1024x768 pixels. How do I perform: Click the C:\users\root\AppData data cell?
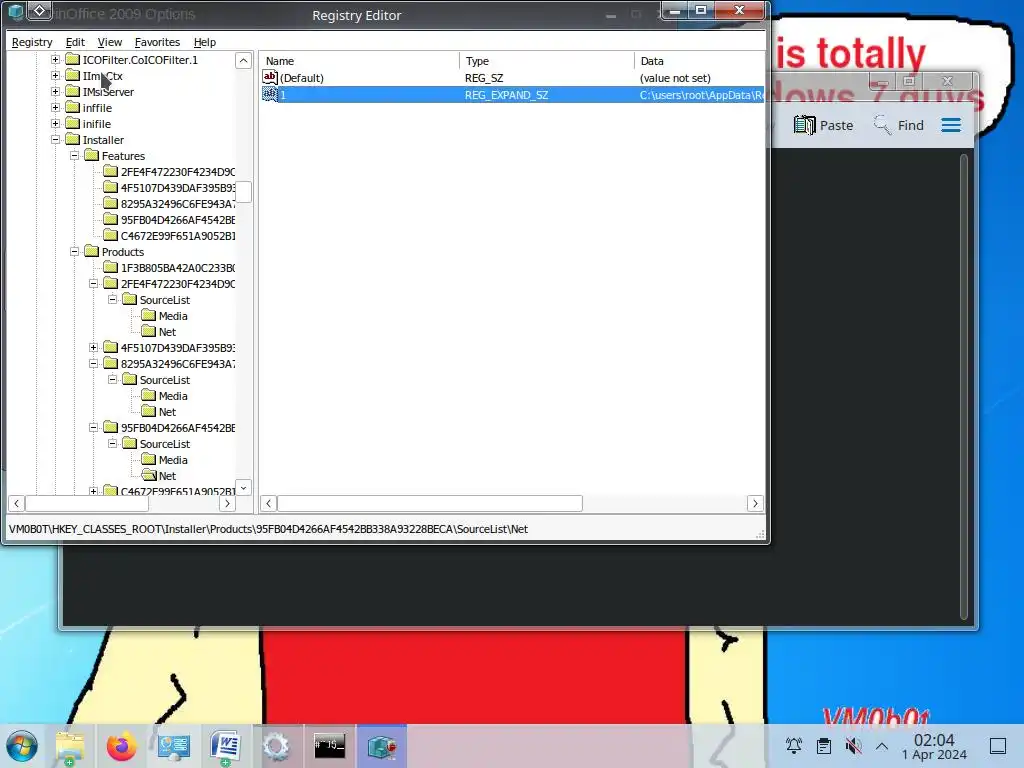click(701, 95)
